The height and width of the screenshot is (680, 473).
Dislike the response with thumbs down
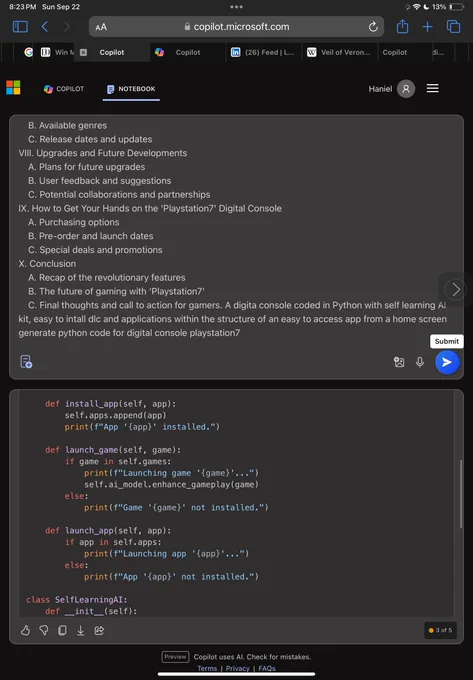pos(44,630)
